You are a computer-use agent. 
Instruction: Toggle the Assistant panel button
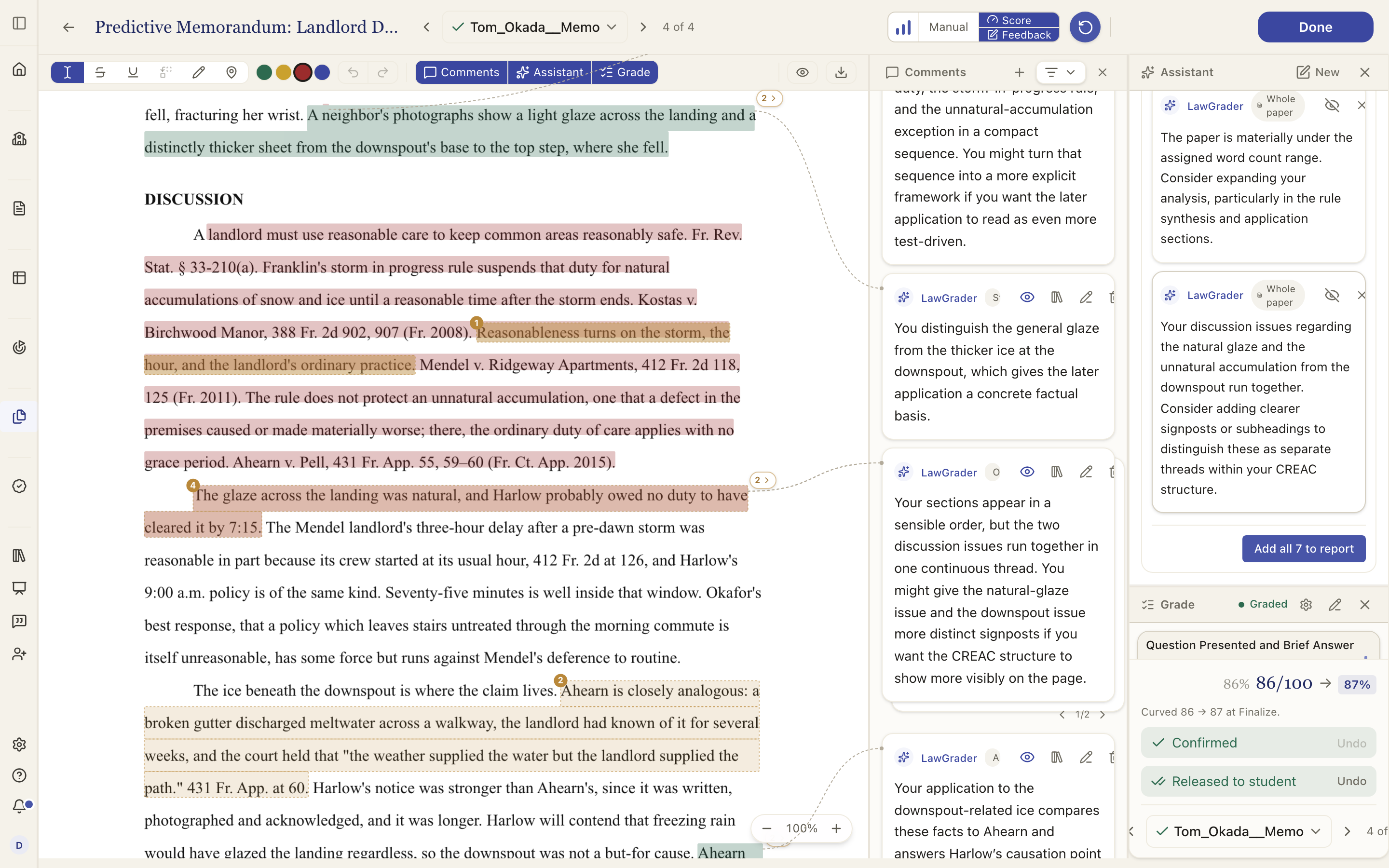pos(550,72)
